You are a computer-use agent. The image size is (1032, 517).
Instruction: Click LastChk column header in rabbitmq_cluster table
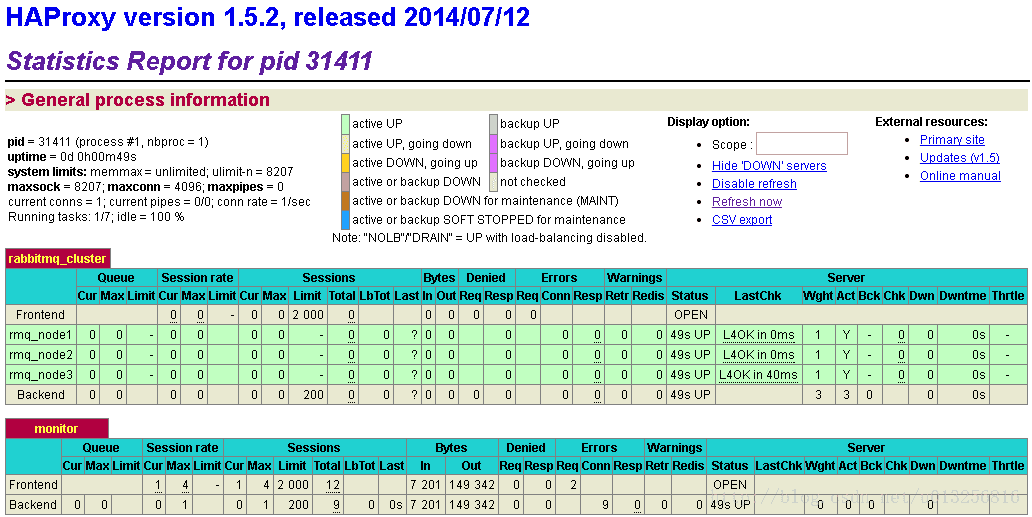[x=758, y=296]
